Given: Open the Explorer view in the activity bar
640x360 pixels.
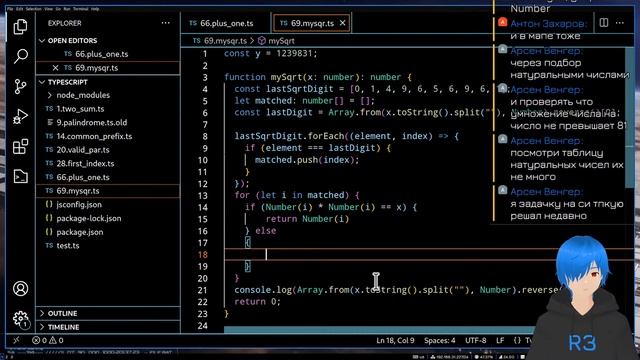Looking at the screenshot, I should click(20, 27).
